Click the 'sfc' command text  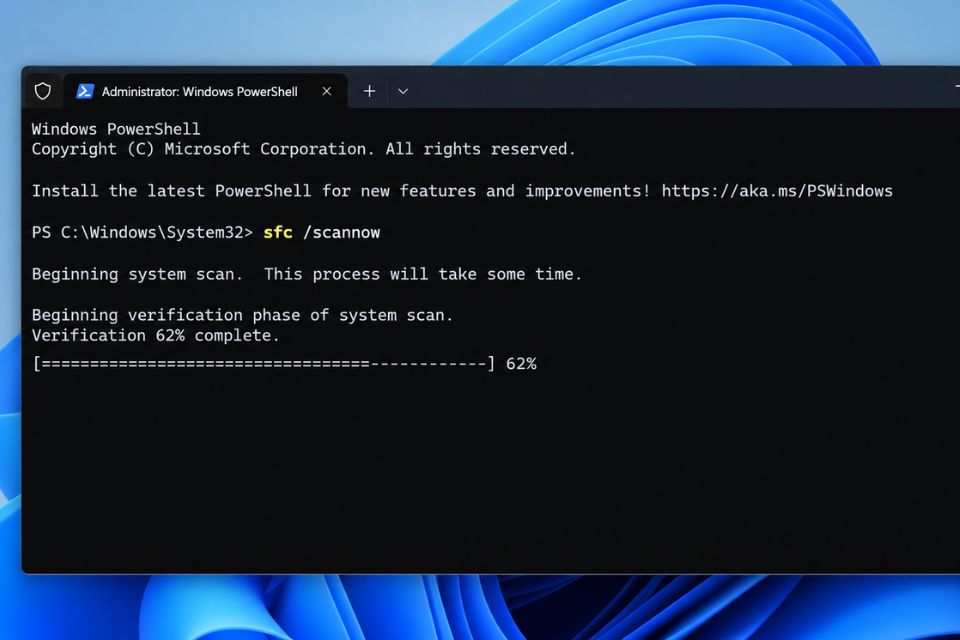point(277,233)
